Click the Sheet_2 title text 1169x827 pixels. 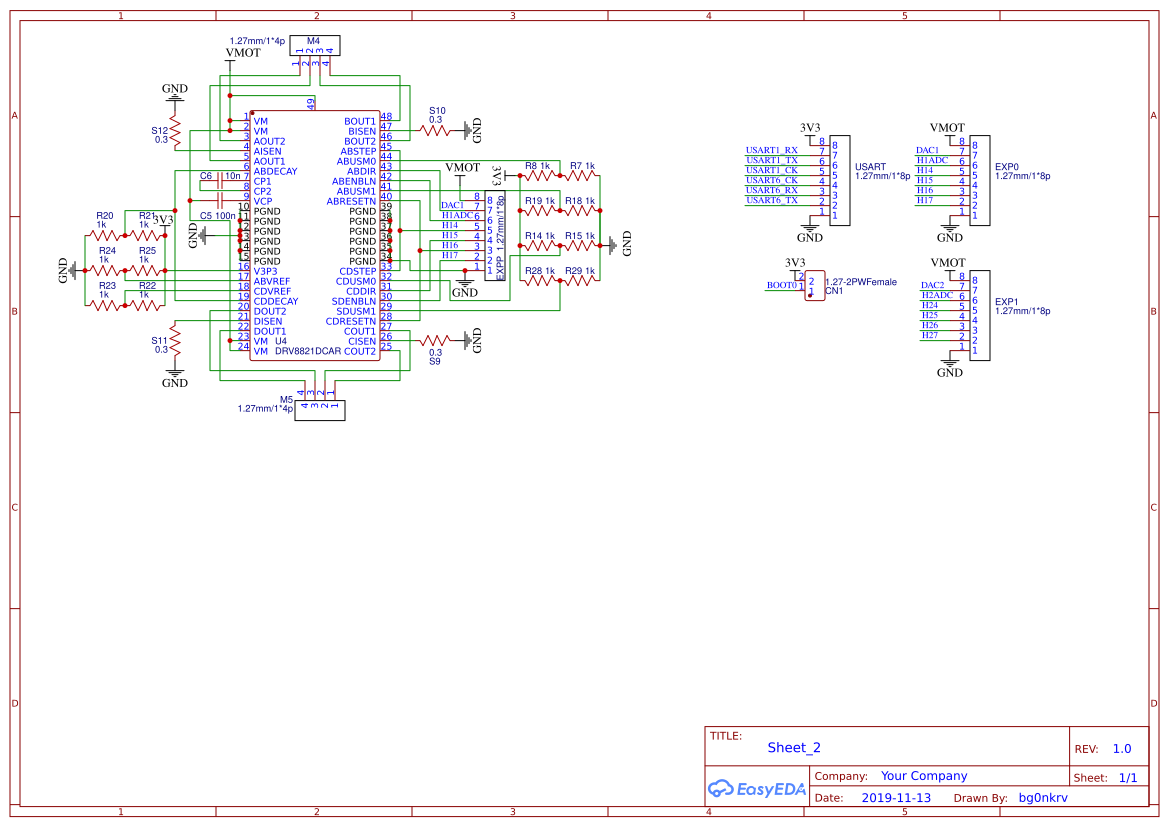[793, 748]
